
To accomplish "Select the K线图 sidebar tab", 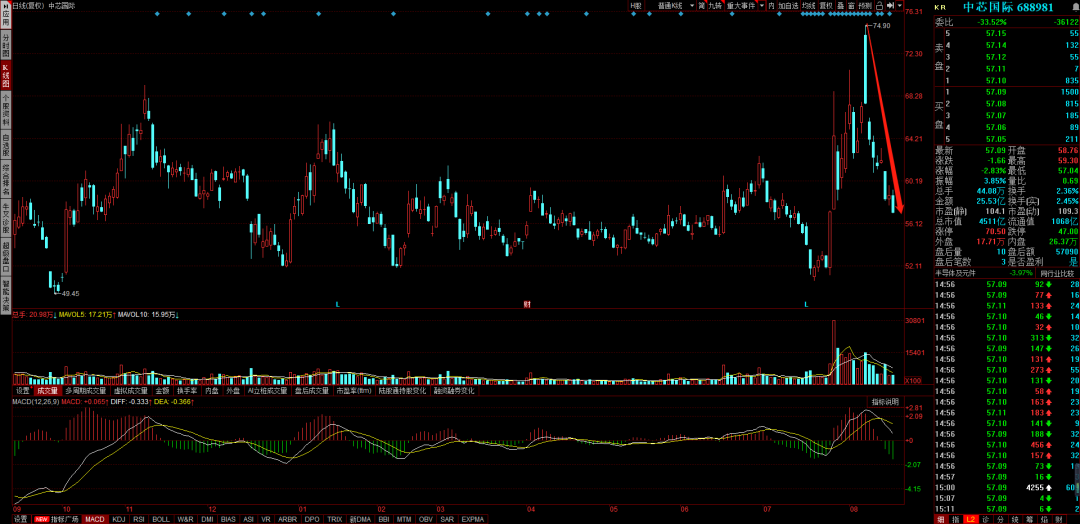I will point(6,77).
